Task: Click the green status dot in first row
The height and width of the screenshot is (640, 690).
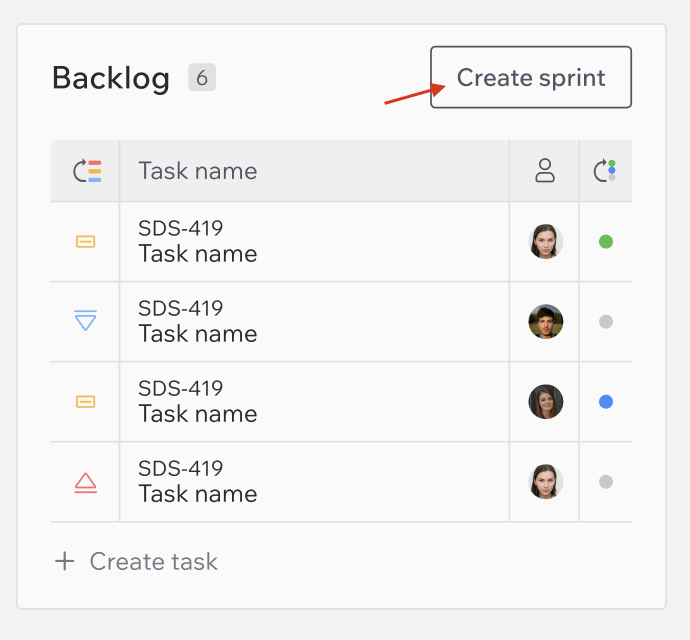Action: [606, 242]
